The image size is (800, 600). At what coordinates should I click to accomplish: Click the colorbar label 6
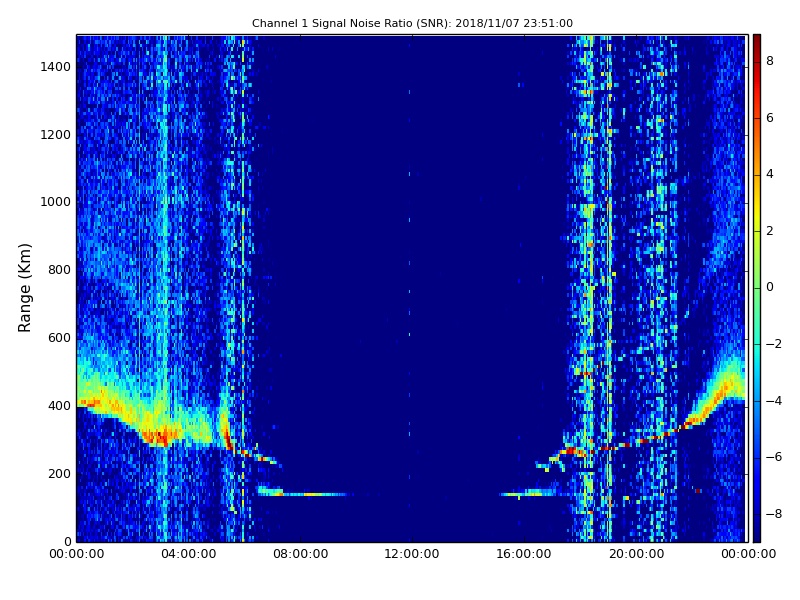tap(770, 118)
